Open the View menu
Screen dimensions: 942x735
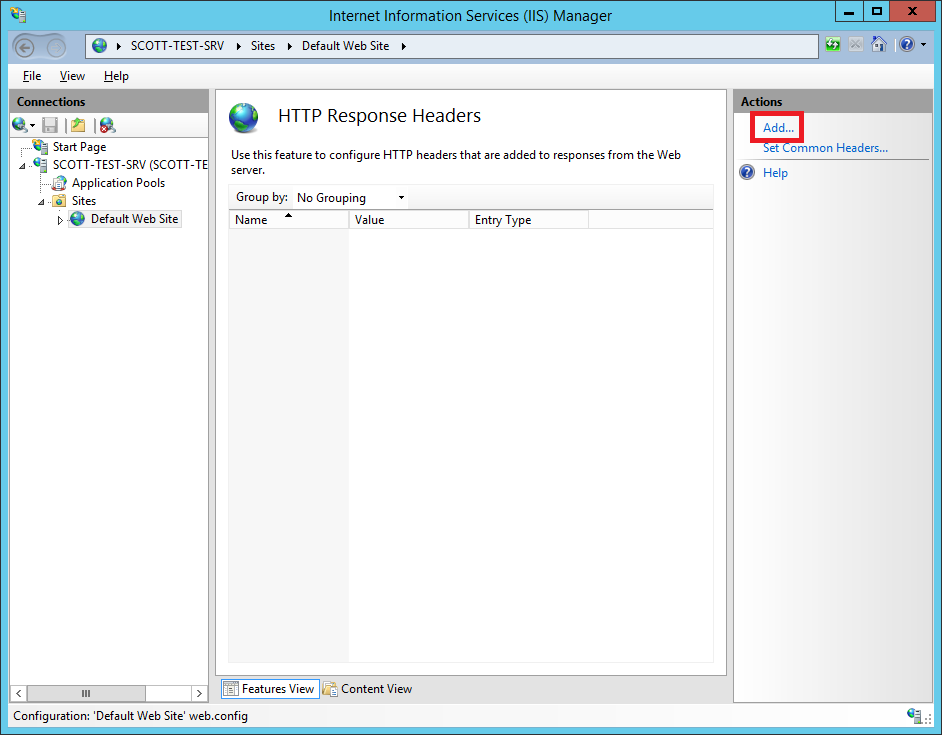pos(72,76)
